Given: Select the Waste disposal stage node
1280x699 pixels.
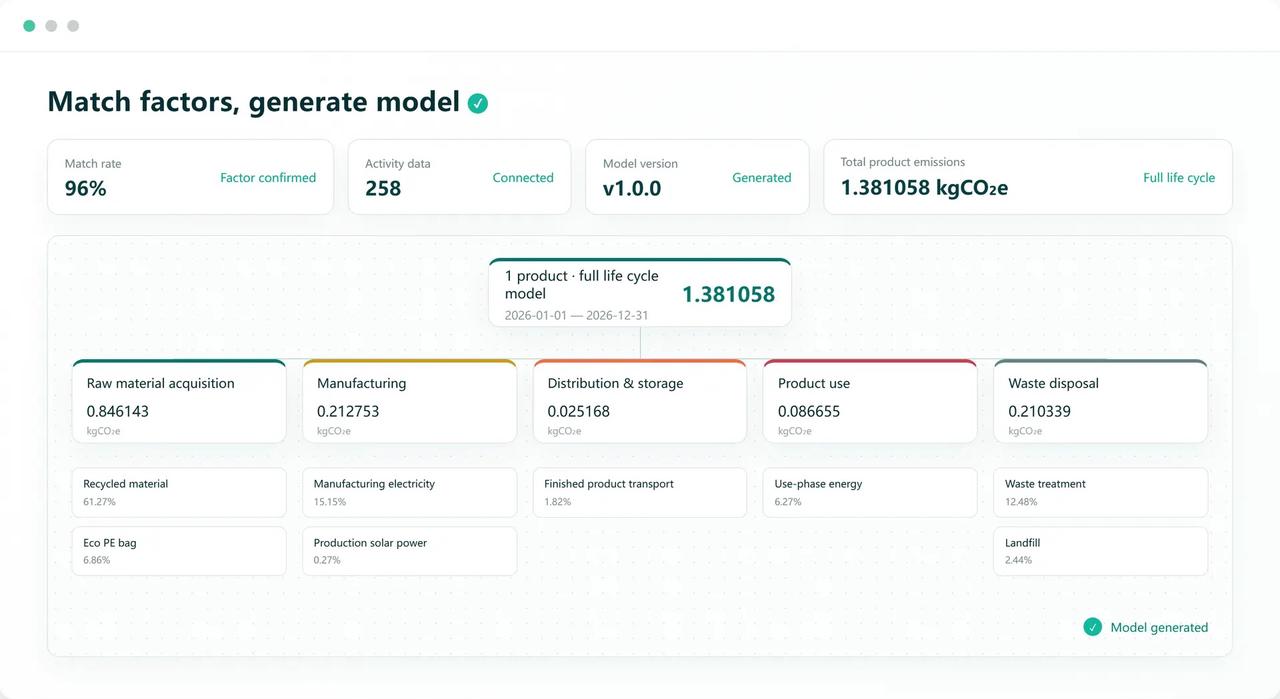Looking at the screenshot, I should point(1101,401).
